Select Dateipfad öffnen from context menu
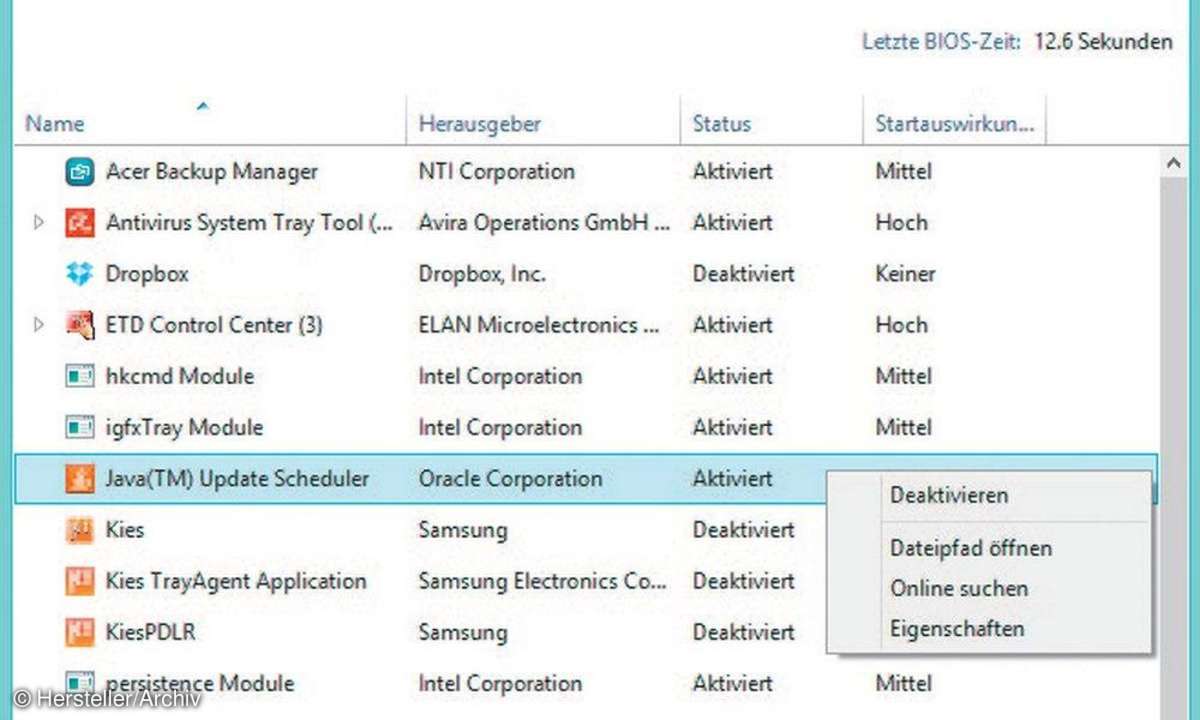Screen dimensions: 1200x720 (x=971, y=548)
